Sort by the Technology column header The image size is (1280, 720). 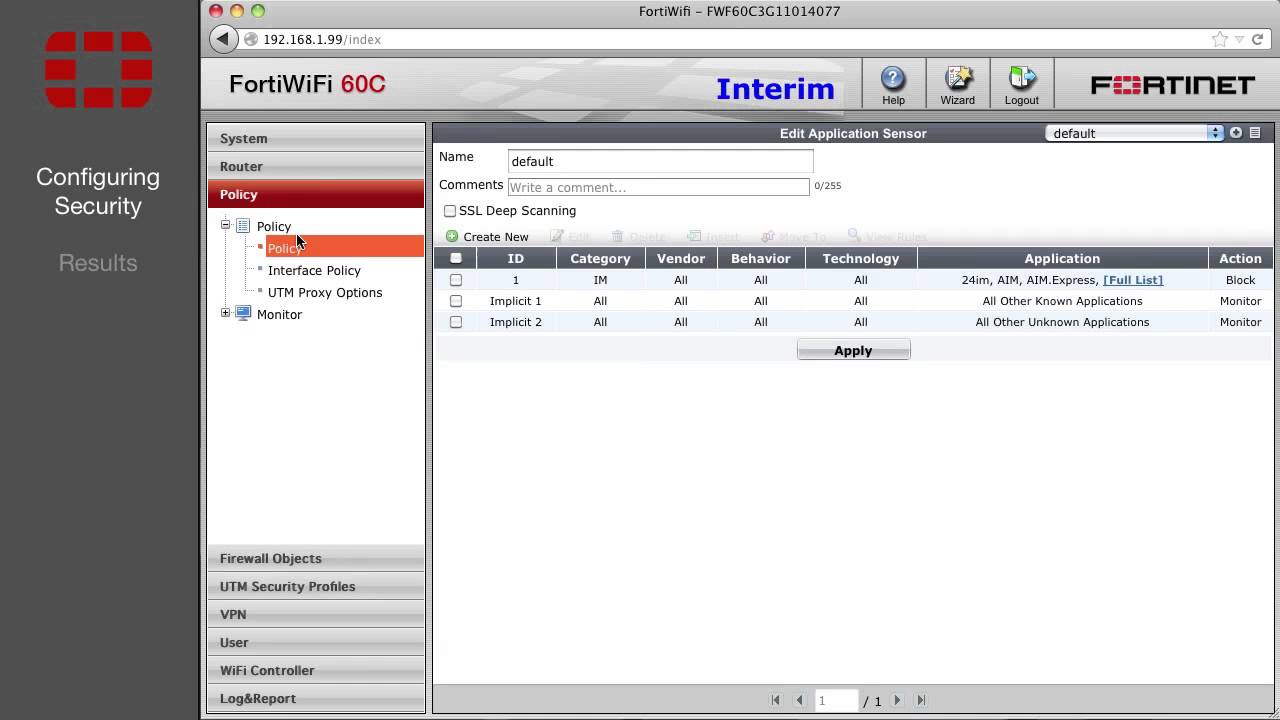click(x=861, y=258)
